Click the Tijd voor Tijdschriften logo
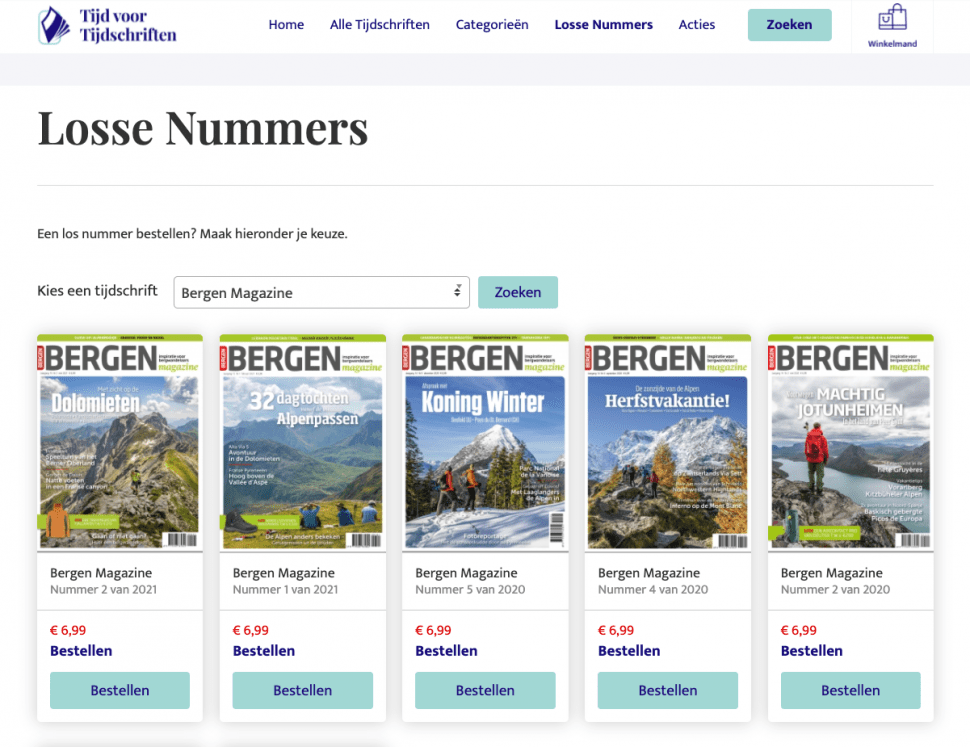This screenshot has width=970, height=747. point(107,25)
